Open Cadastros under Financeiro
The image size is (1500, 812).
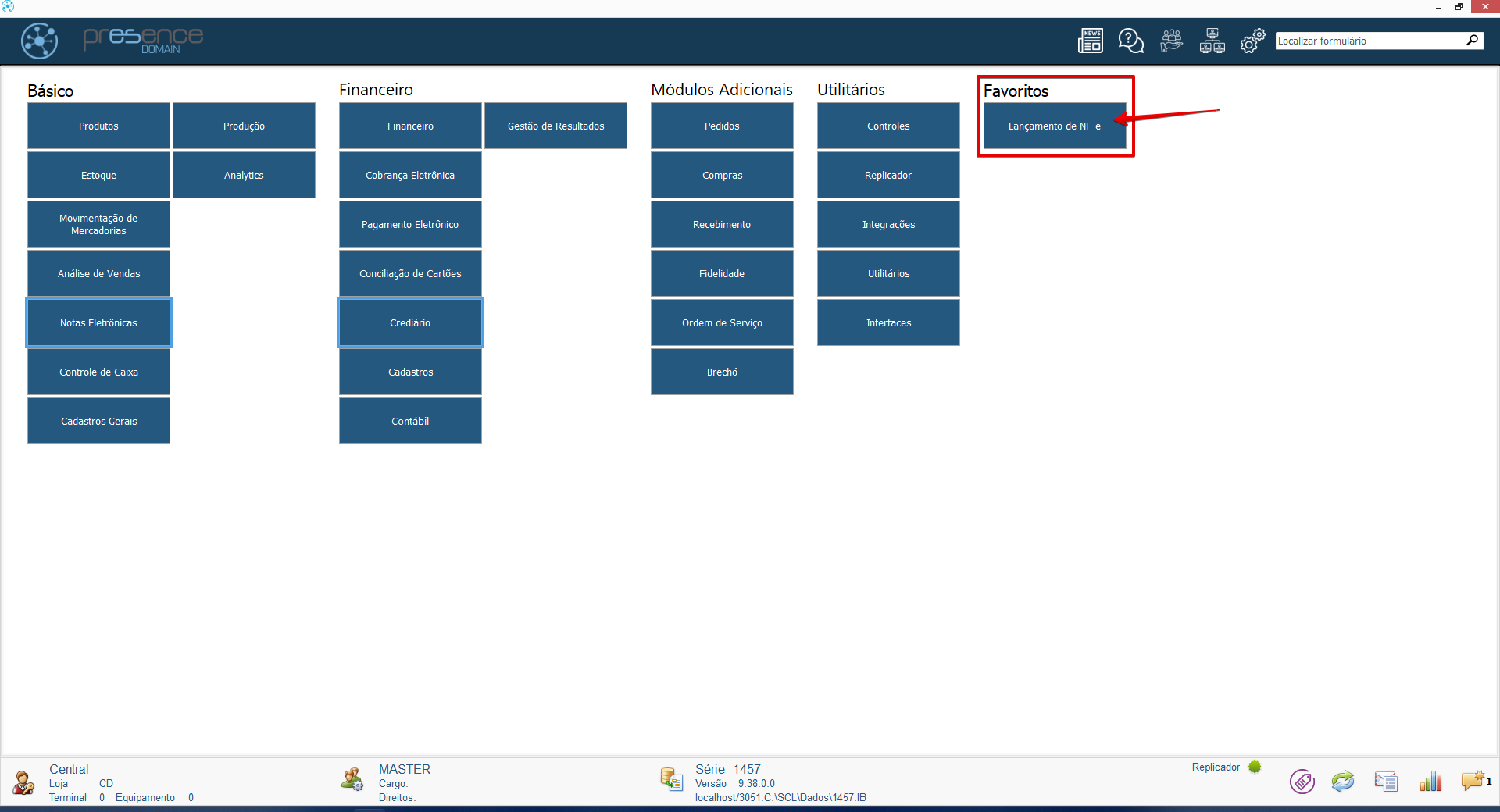[x=410, y=372]
